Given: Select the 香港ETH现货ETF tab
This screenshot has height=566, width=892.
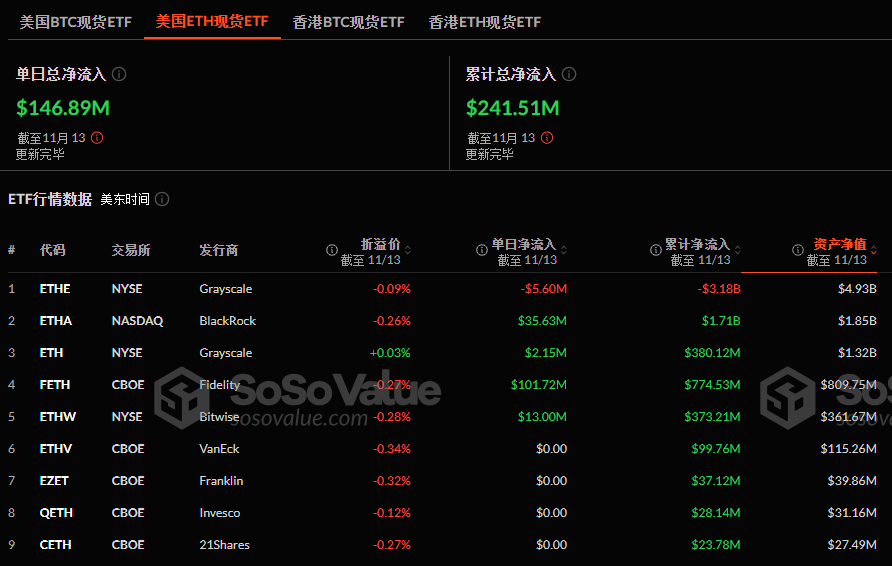Looking at the screenshot, I should coord(484,21).
